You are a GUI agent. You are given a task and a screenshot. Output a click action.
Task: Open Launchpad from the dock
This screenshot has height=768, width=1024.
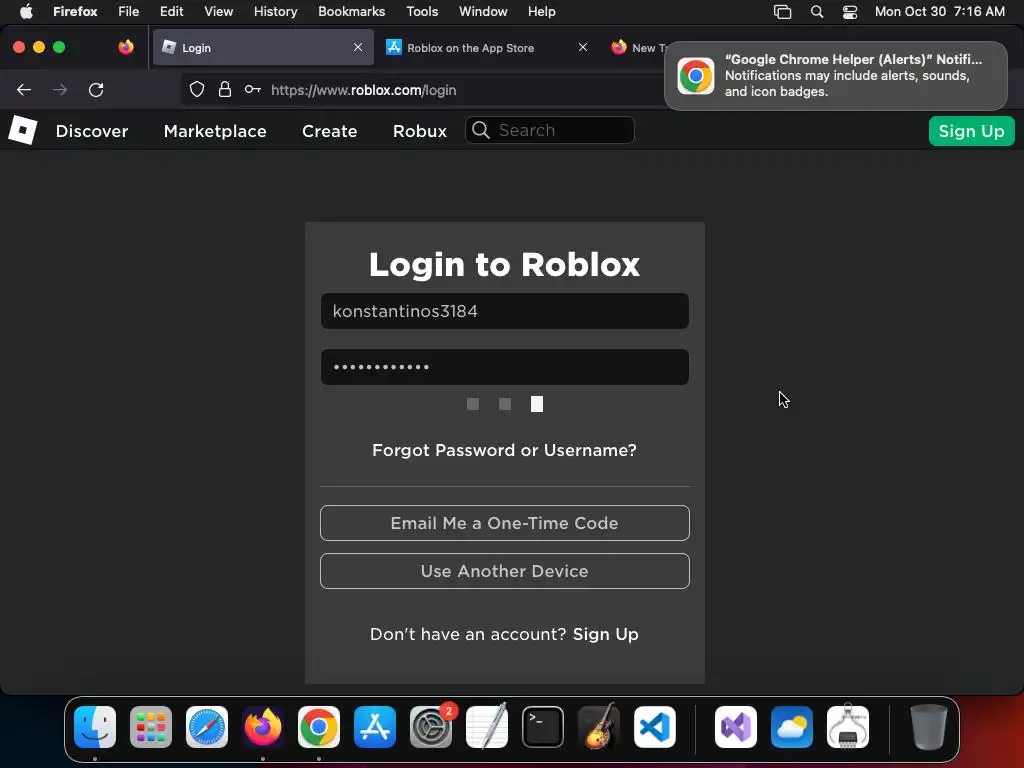(151, 727)
